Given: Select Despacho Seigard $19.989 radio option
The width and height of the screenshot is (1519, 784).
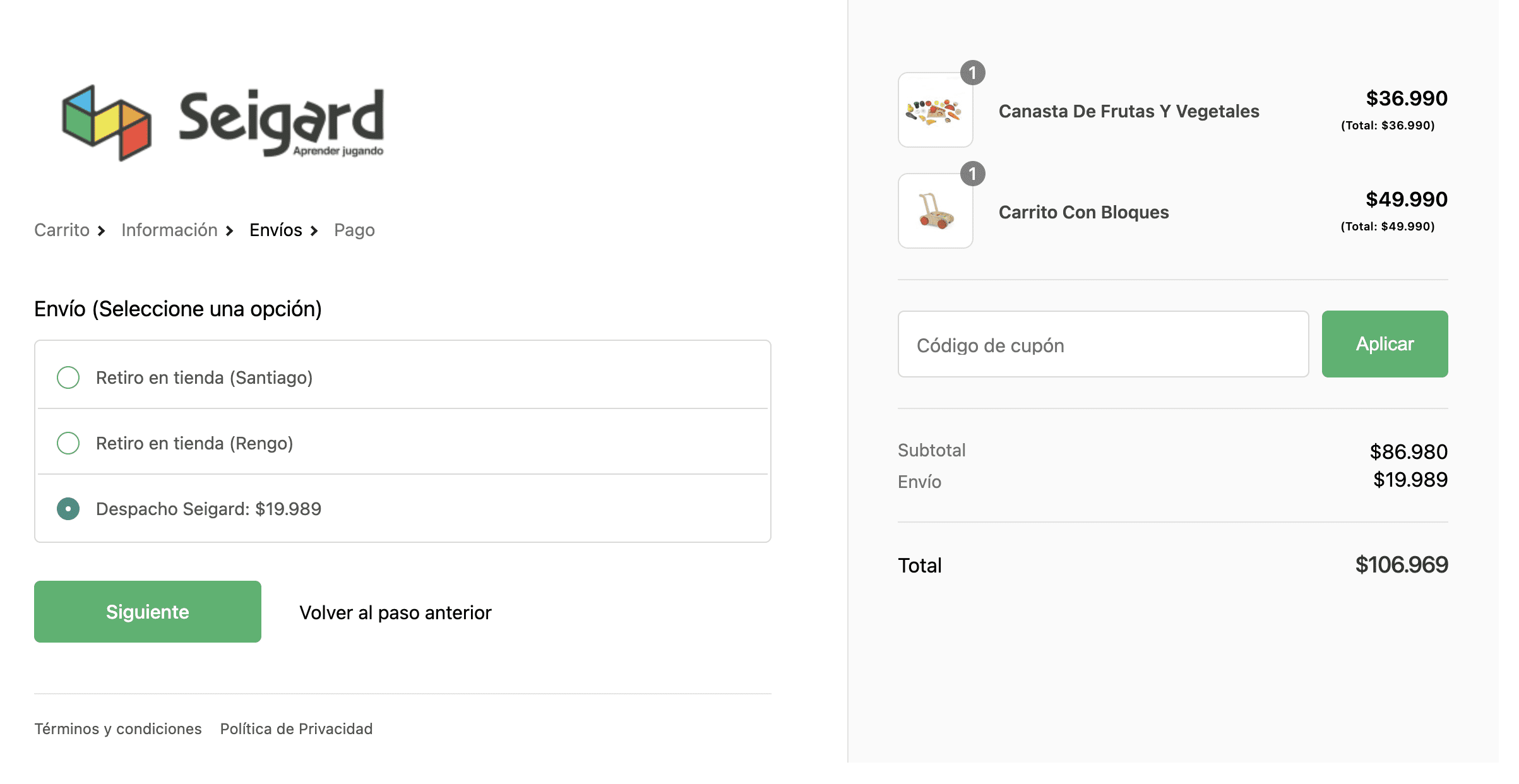Looking at the screenshot, I should click(x=68, y=509).
